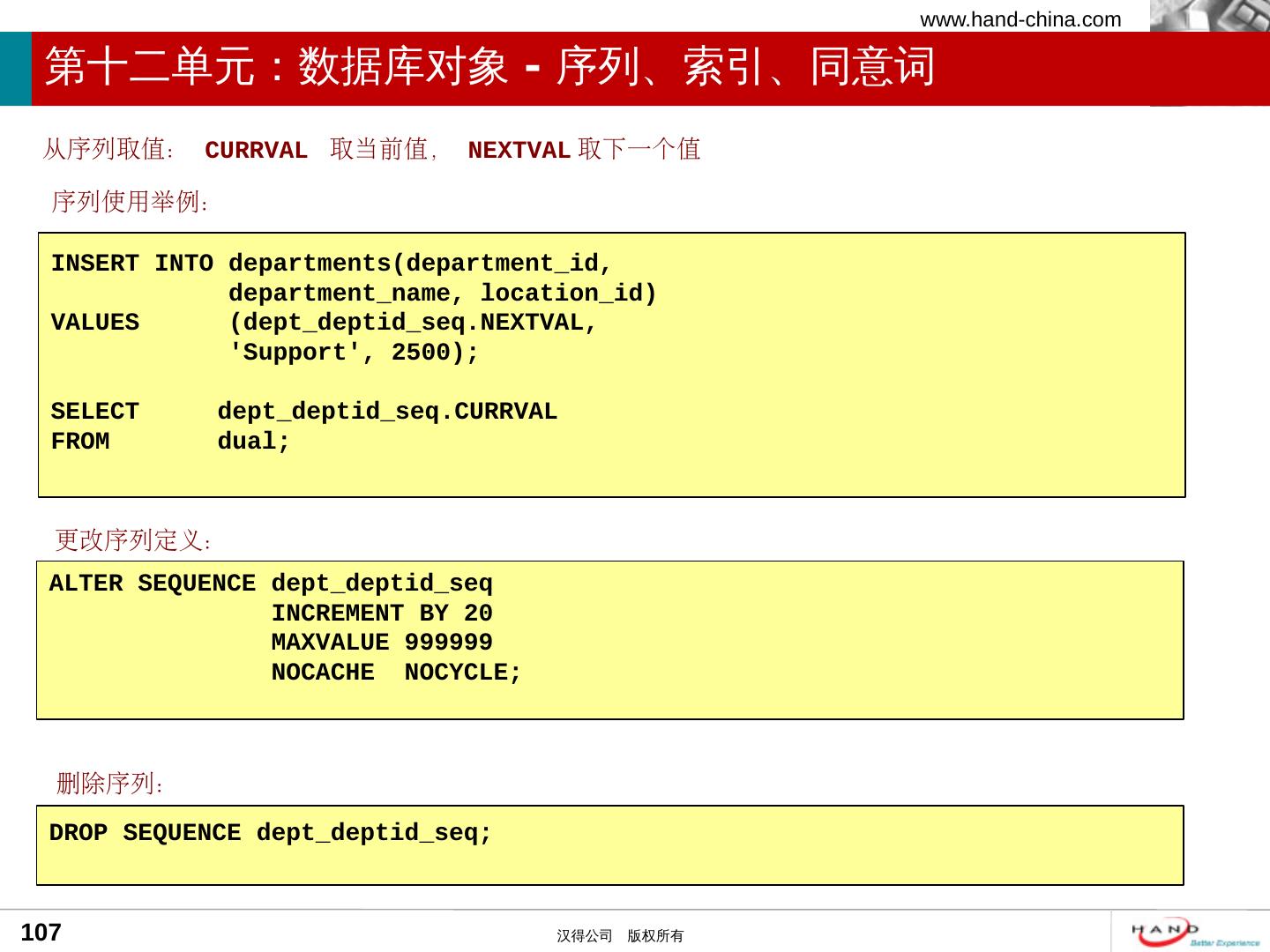Select the line ALTER SEQUENCE dept_deptid_seq
Image resolution: width=1270 pixels, height=952 pixels.
(271, 584)
